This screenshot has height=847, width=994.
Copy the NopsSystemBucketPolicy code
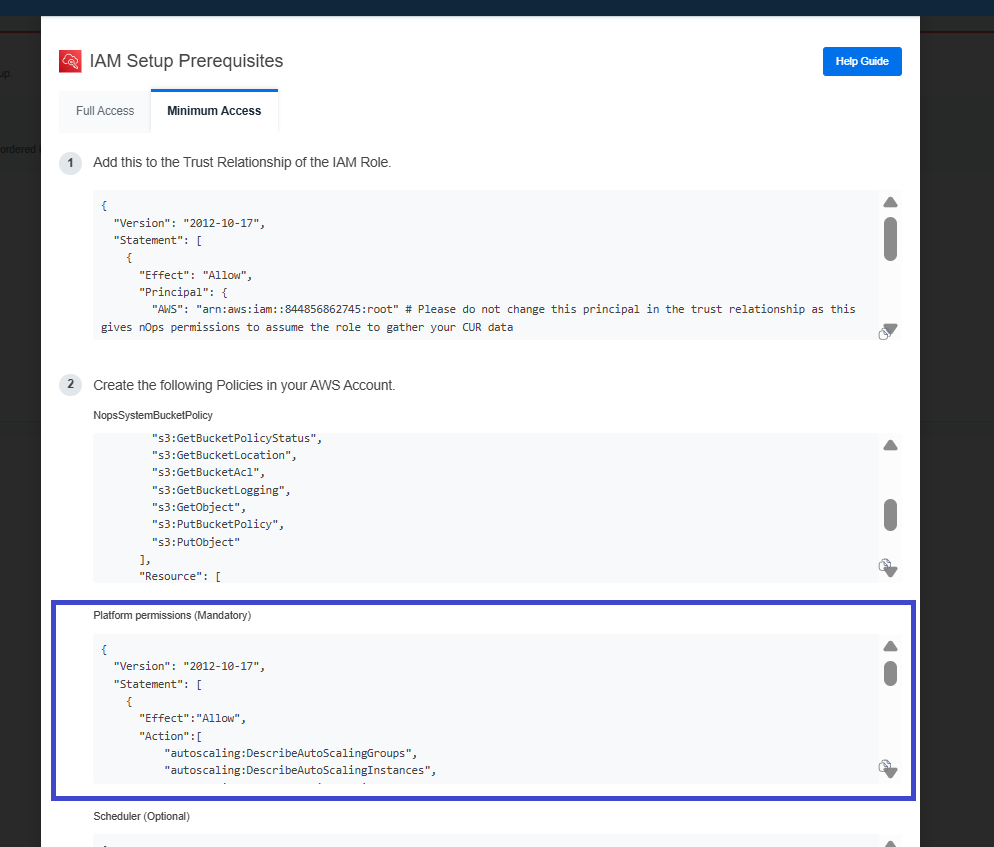point(884,564)
